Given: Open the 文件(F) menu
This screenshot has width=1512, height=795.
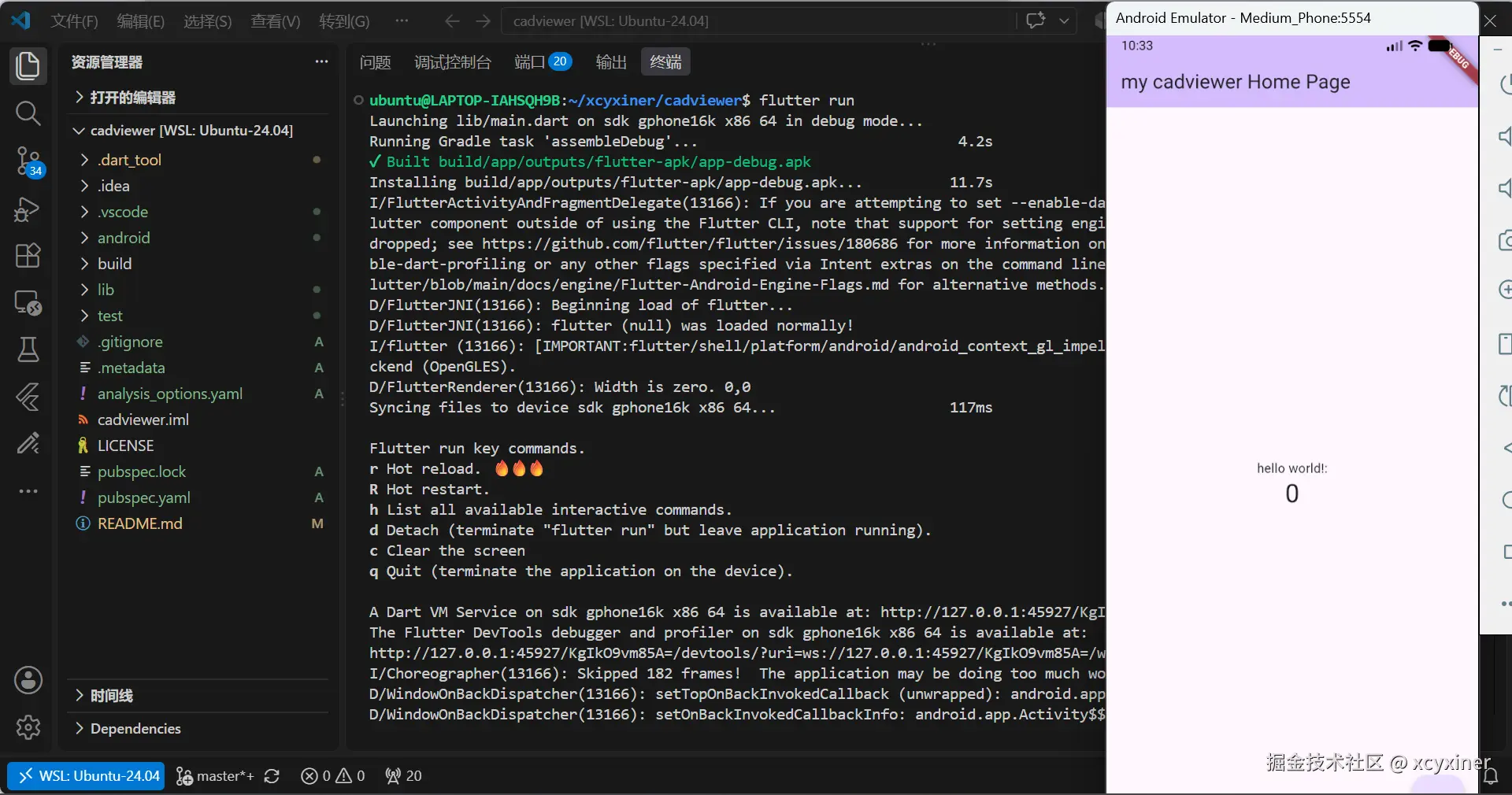Looking at the screenshot, I should [x=75, y=21].
